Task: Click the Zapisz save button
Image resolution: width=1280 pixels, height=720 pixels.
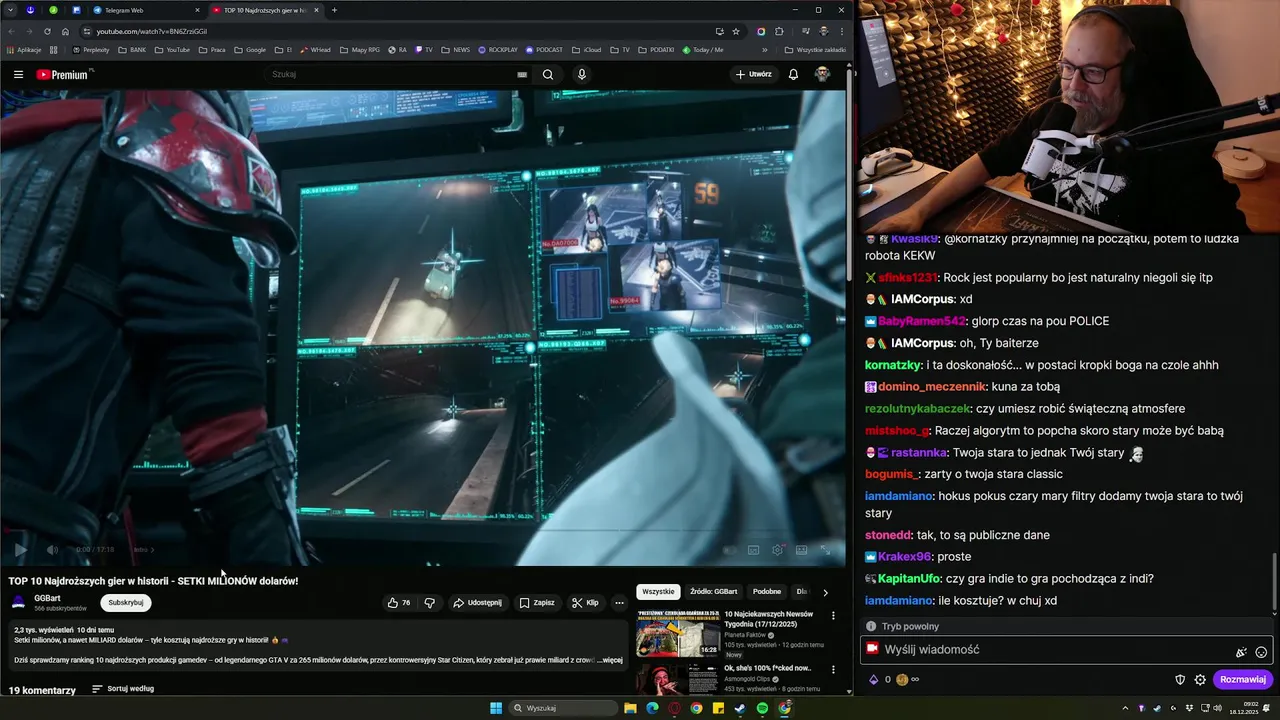Action: [537, 603]
